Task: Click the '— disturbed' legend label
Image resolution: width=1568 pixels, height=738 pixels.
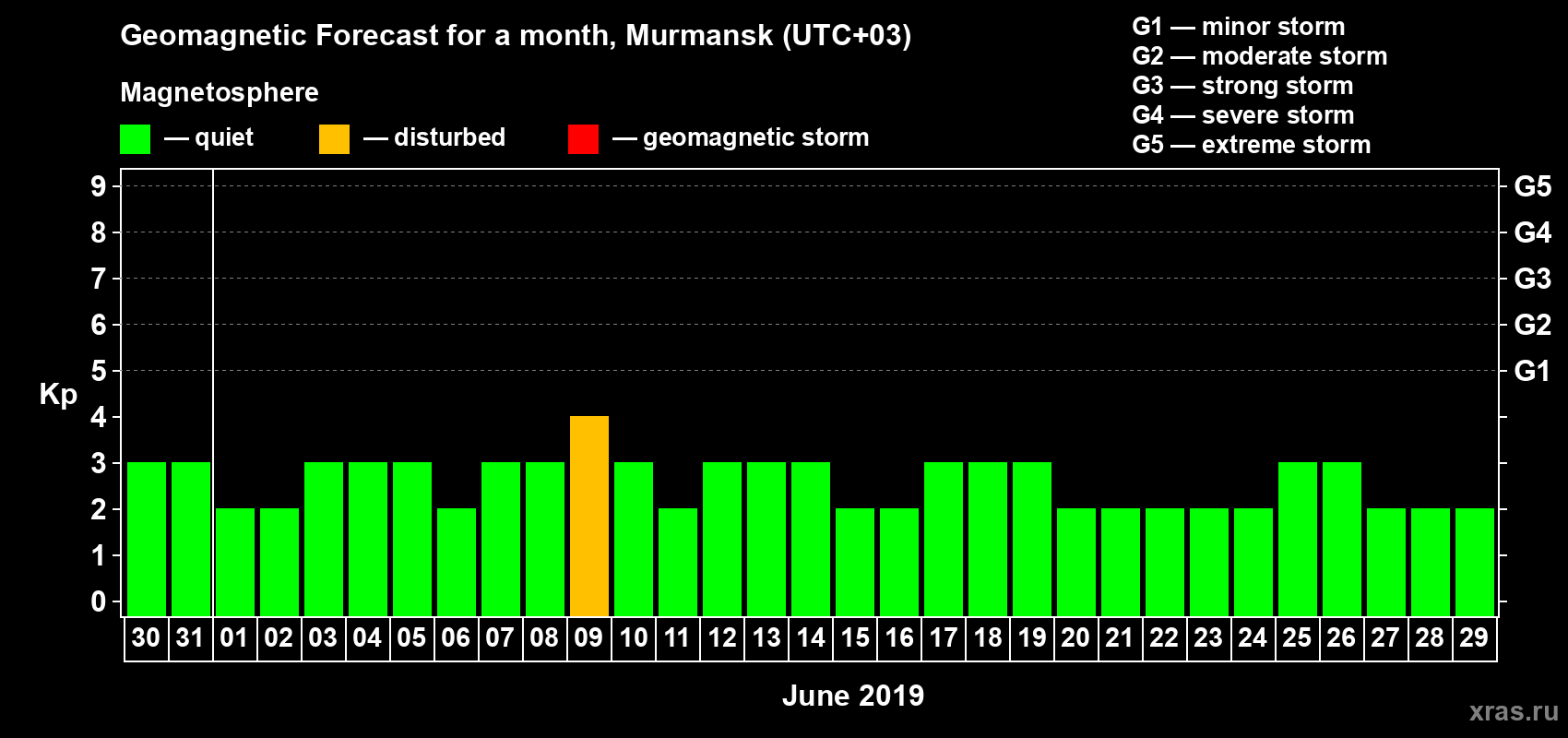Action: pos(434,137)
